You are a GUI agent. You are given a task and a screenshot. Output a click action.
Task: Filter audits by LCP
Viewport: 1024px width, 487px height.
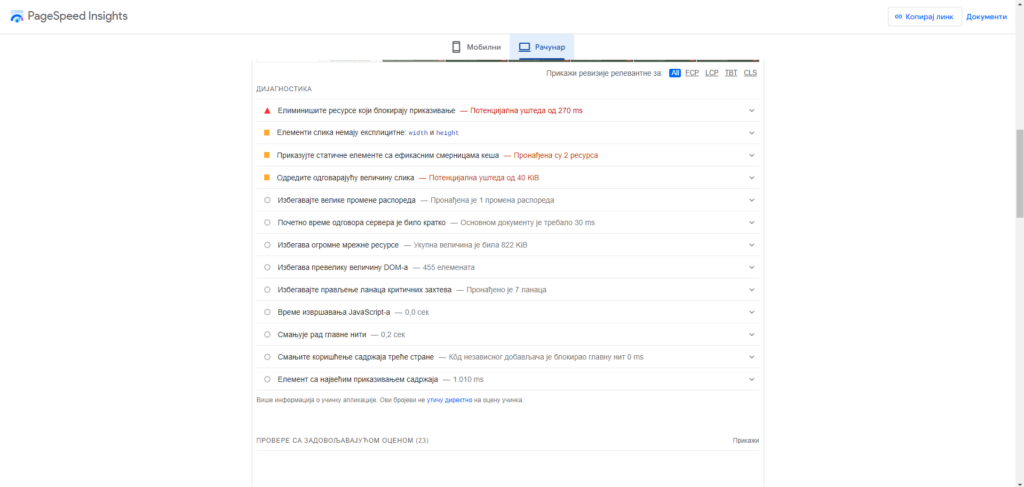711,73
